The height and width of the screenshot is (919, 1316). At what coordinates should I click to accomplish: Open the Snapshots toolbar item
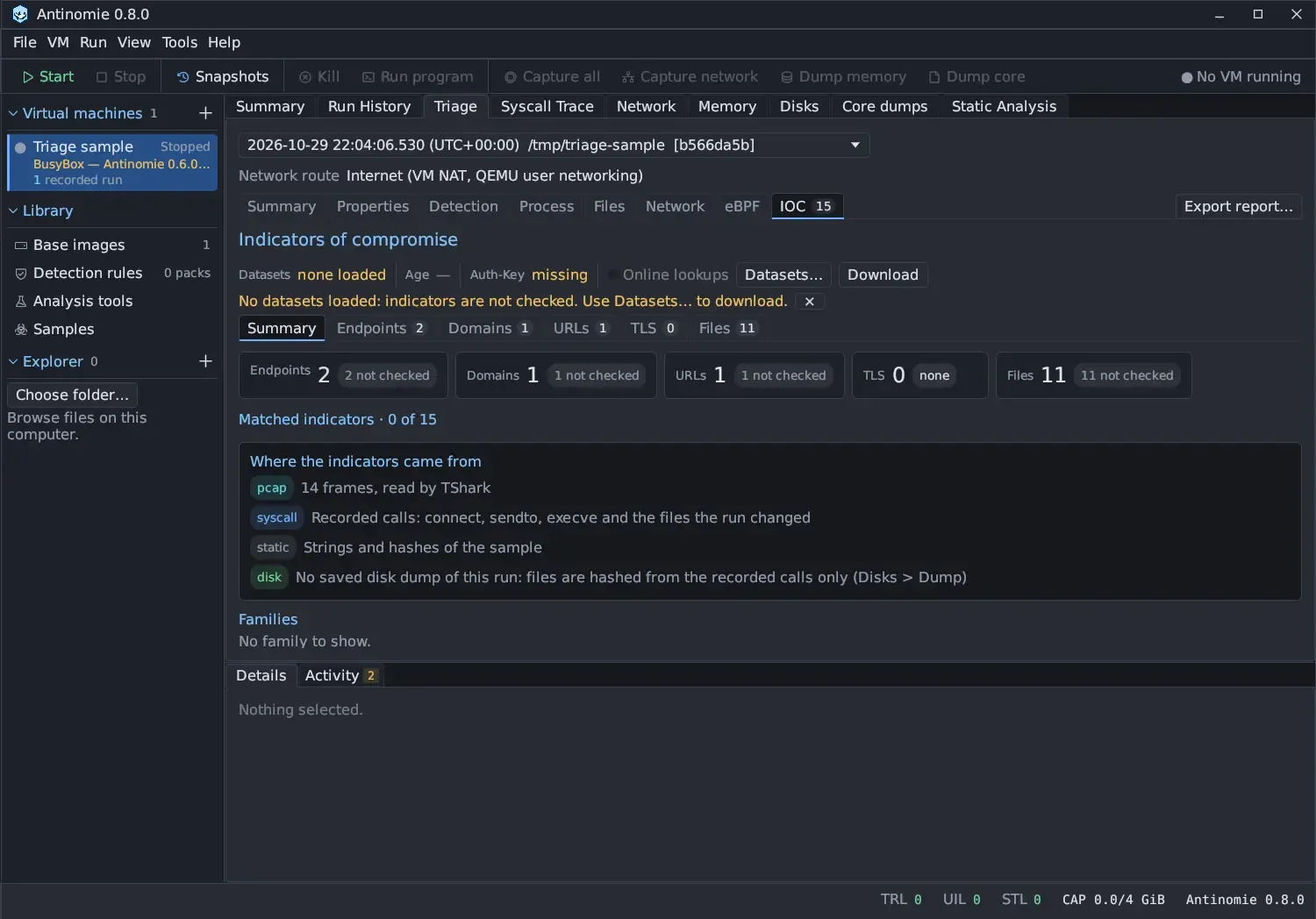coord(223,77)
